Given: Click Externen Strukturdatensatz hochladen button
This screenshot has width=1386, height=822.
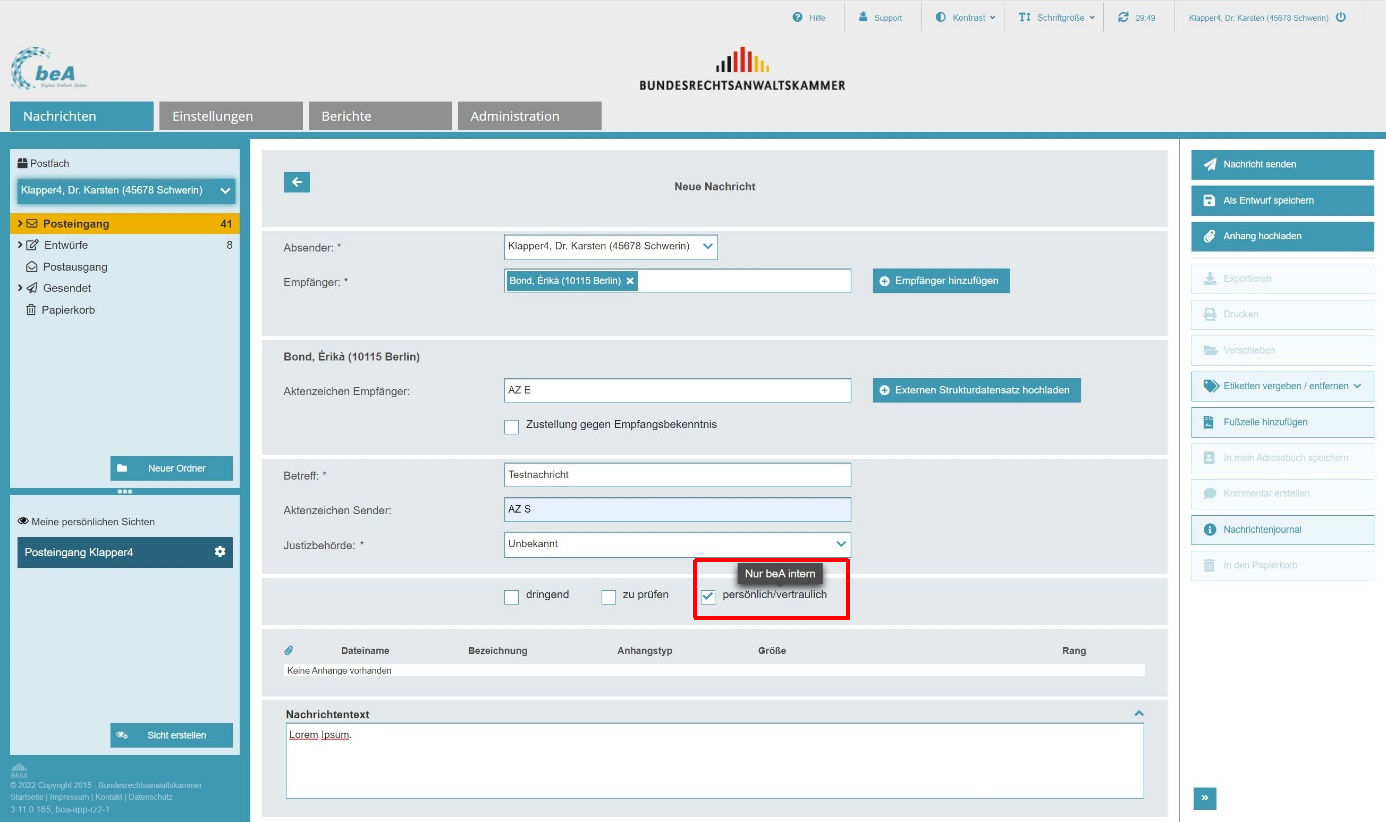Looking at the screenshot, I should point(976,390).
